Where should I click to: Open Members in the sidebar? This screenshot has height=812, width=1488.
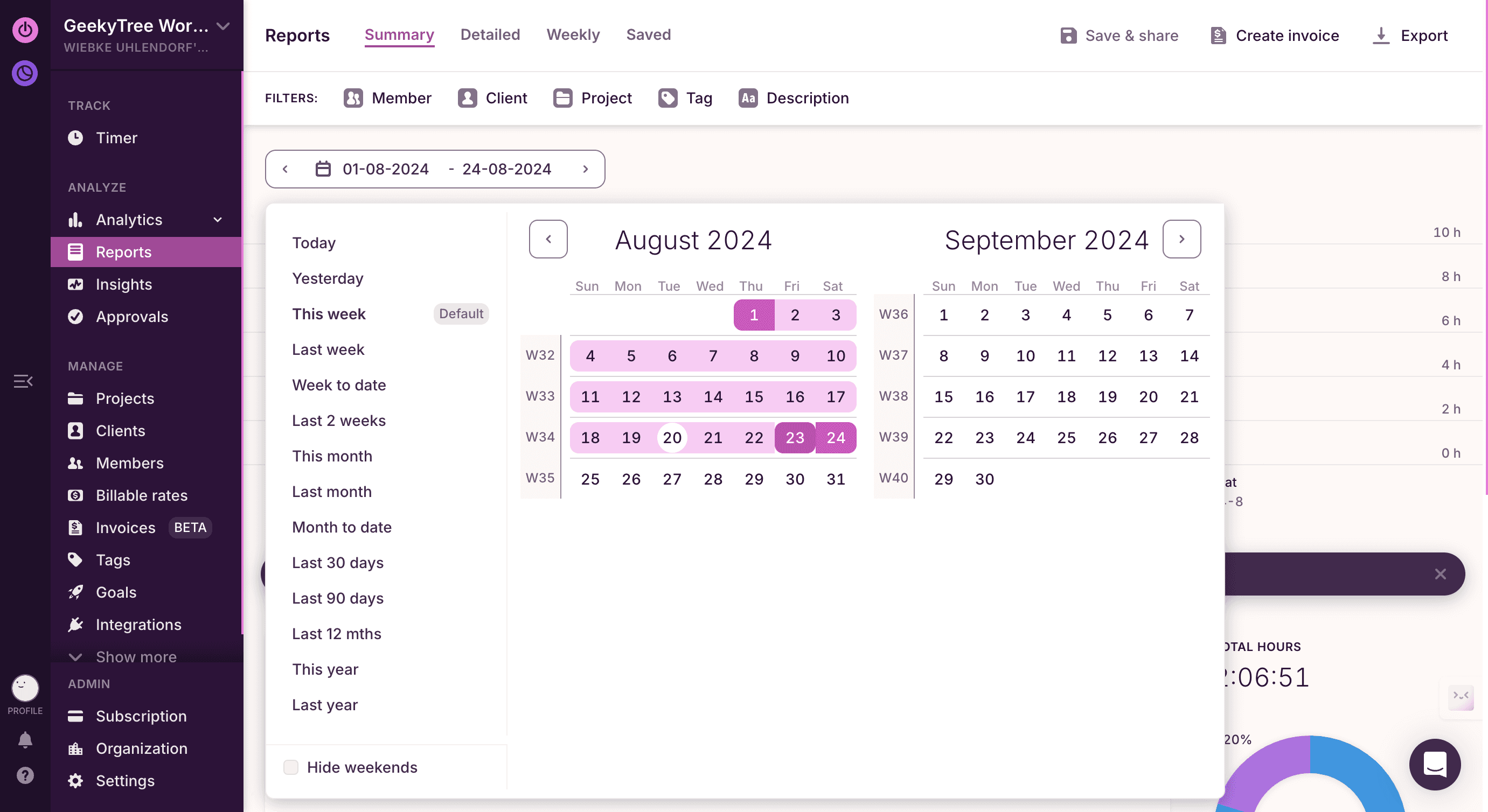(129, 463)
